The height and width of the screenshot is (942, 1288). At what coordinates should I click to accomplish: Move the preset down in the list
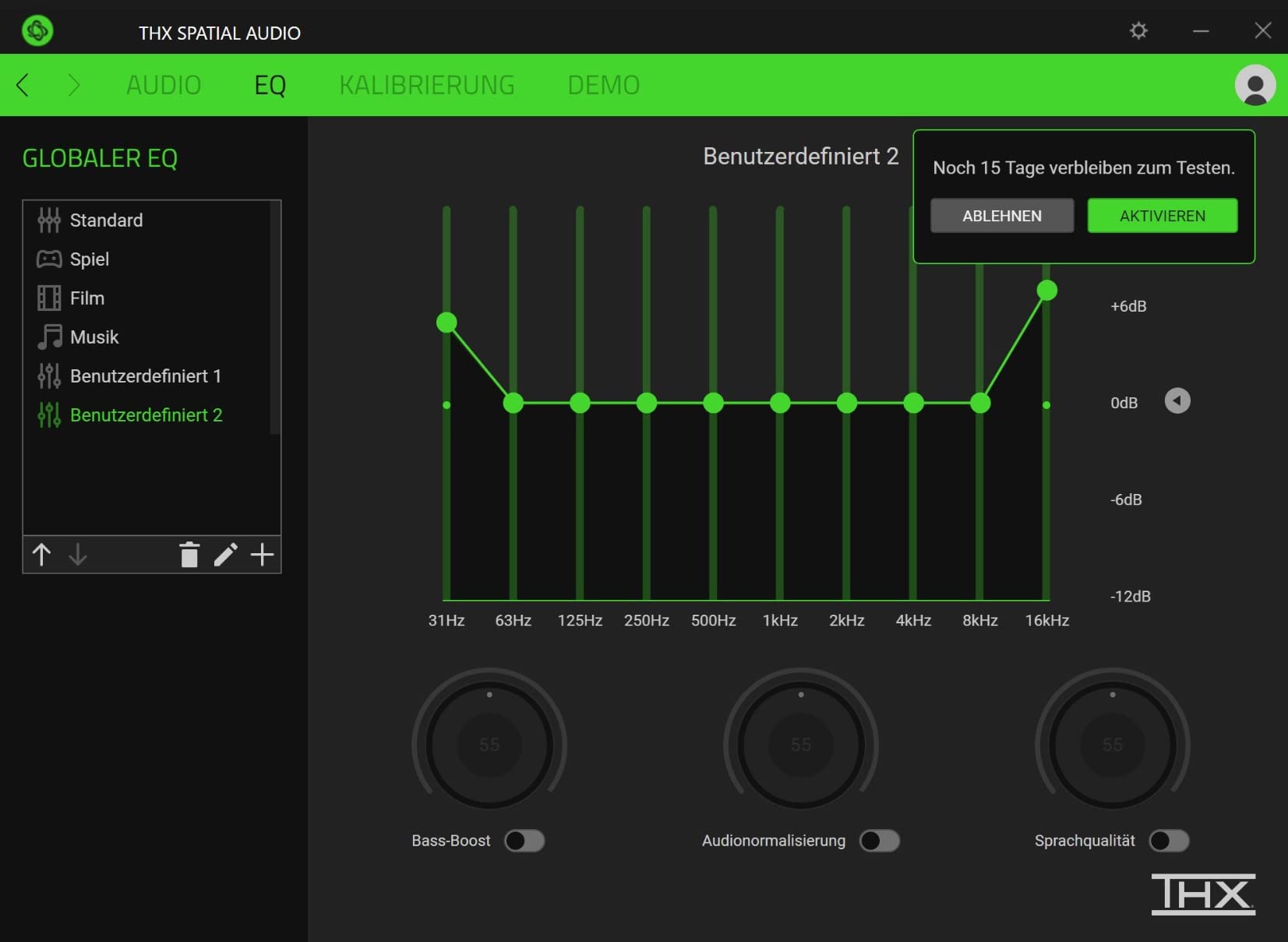tap(78, 555)
